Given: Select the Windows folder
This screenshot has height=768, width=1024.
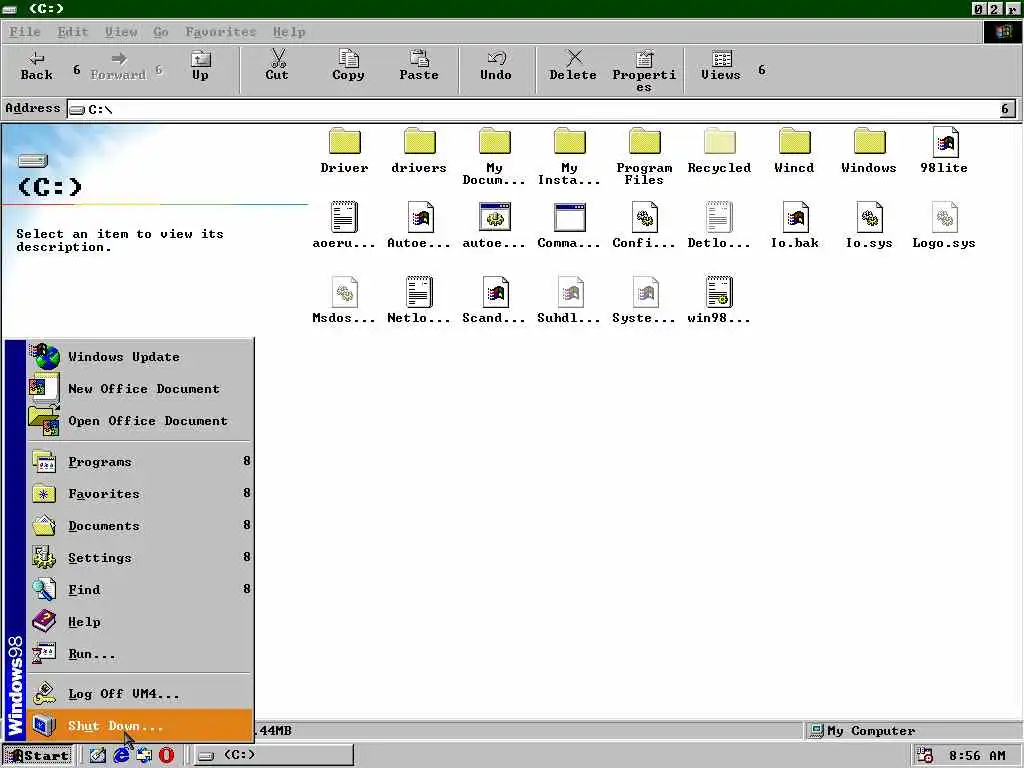Looking at the screenshot, I should tap(869, 151).
